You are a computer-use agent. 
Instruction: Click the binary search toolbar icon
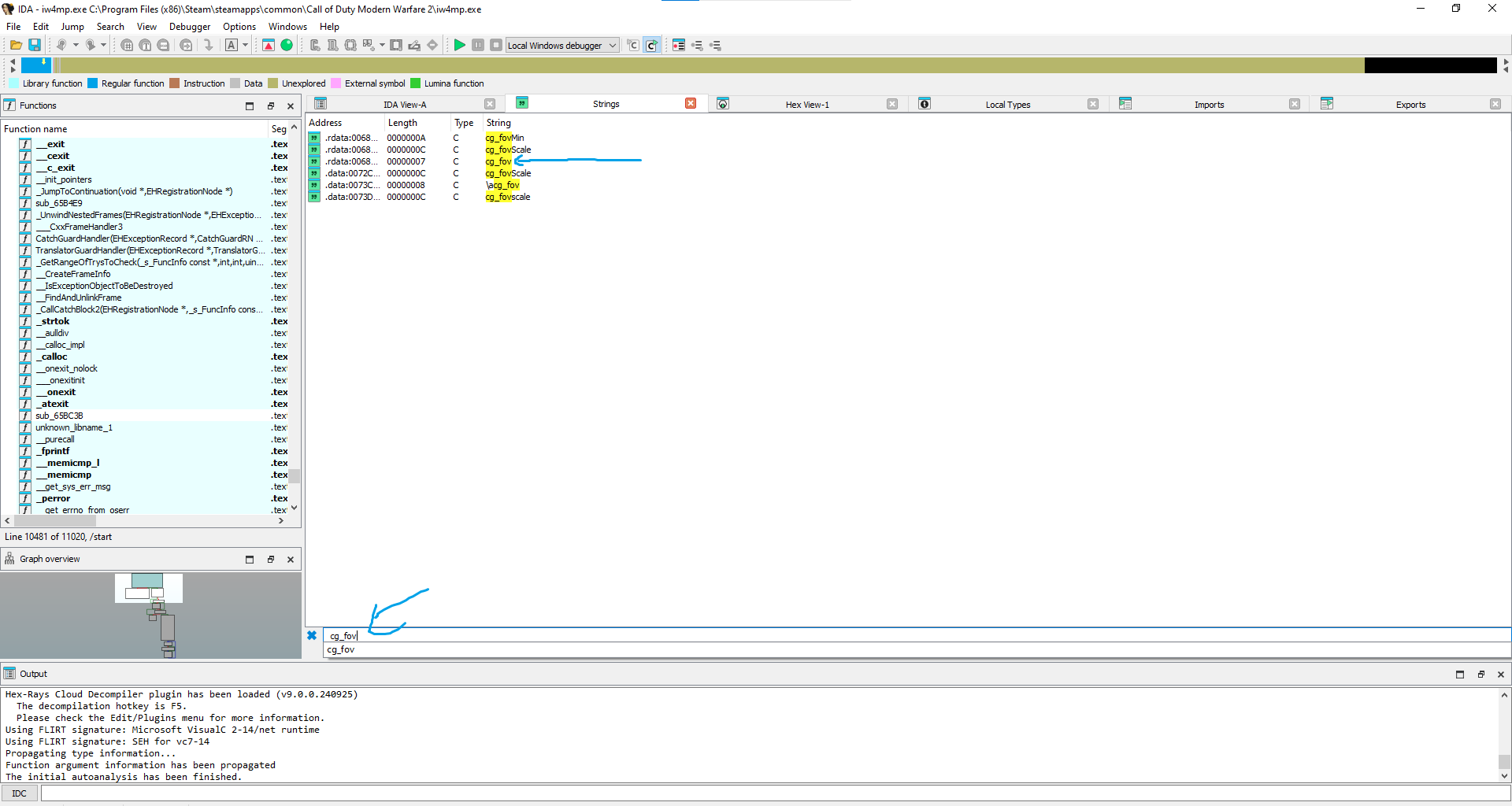click(x=163, y=45)
